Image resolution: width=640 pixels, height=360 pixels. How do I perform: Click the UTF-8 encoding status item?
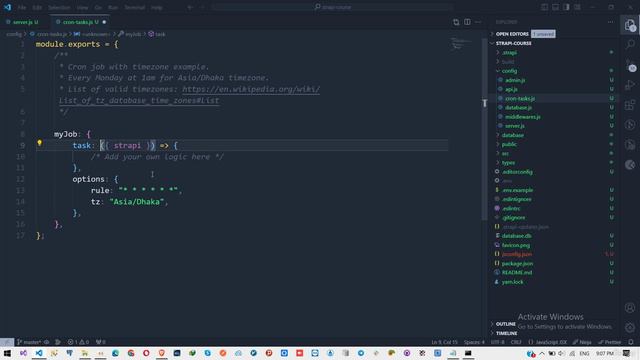coord(498,342)
